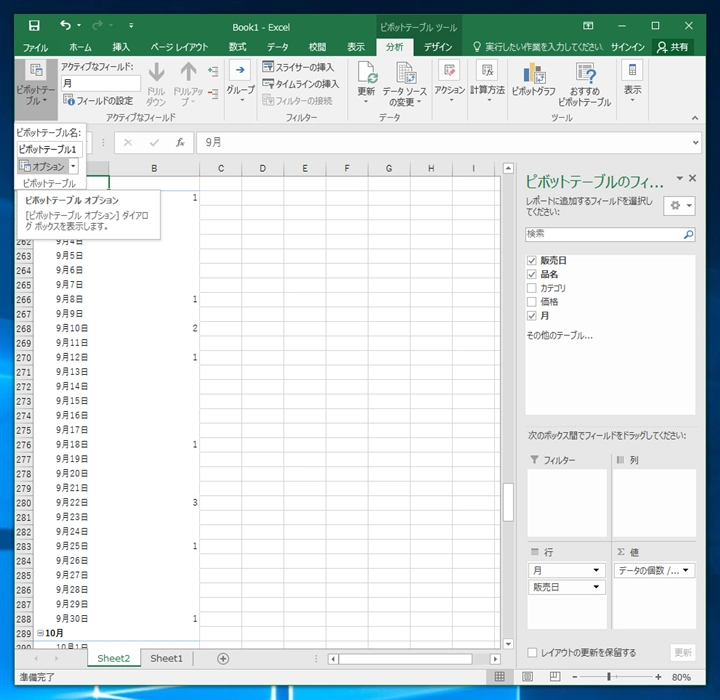Click the ribbon display options icon

588,26
